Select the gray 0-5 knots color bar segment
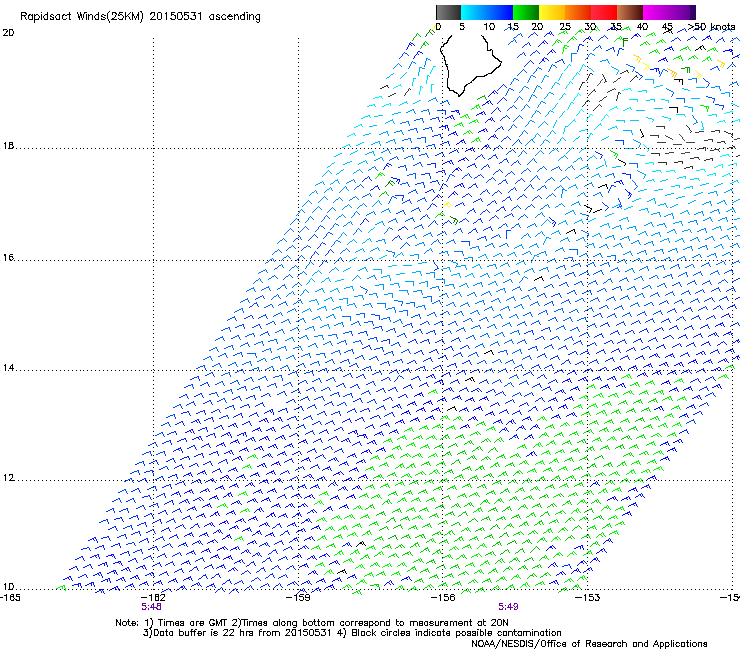The height and width of the screenshot is (650, 740). (x=448, y=12)
